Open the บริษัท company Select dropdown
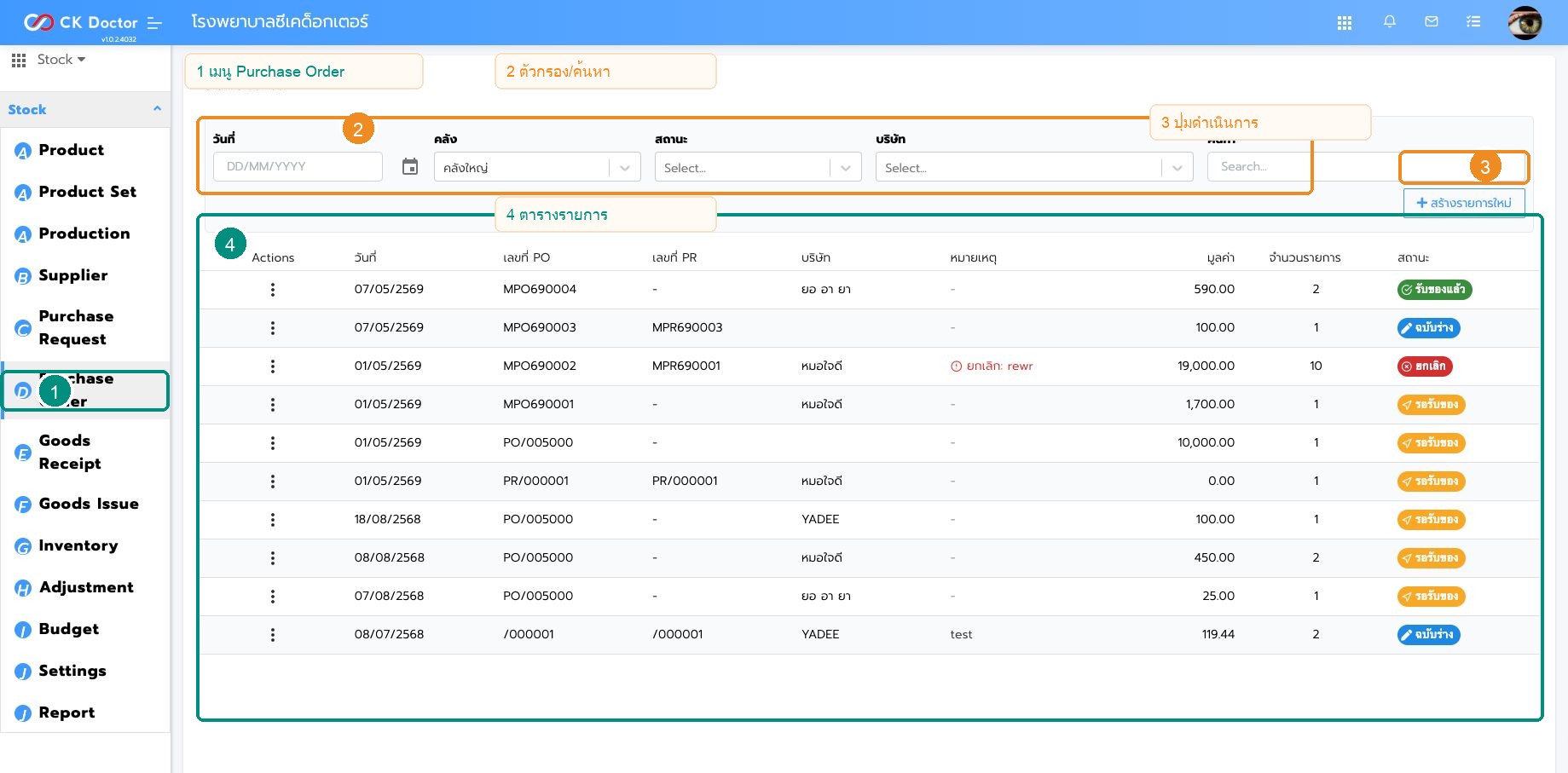Viewport: 1568px width, 773px height. pos(1034,167)
